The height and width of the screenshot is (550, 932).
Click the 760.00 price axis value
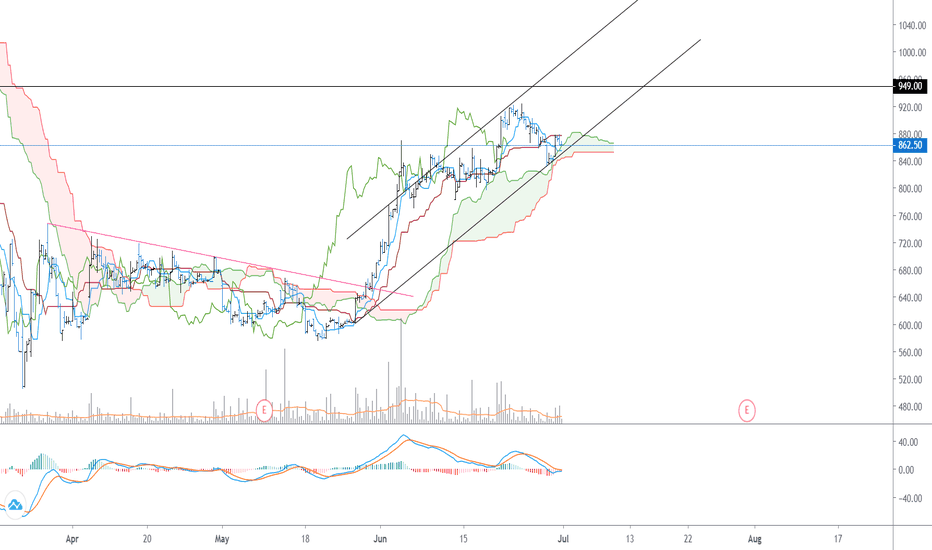[x=912, y=216]
